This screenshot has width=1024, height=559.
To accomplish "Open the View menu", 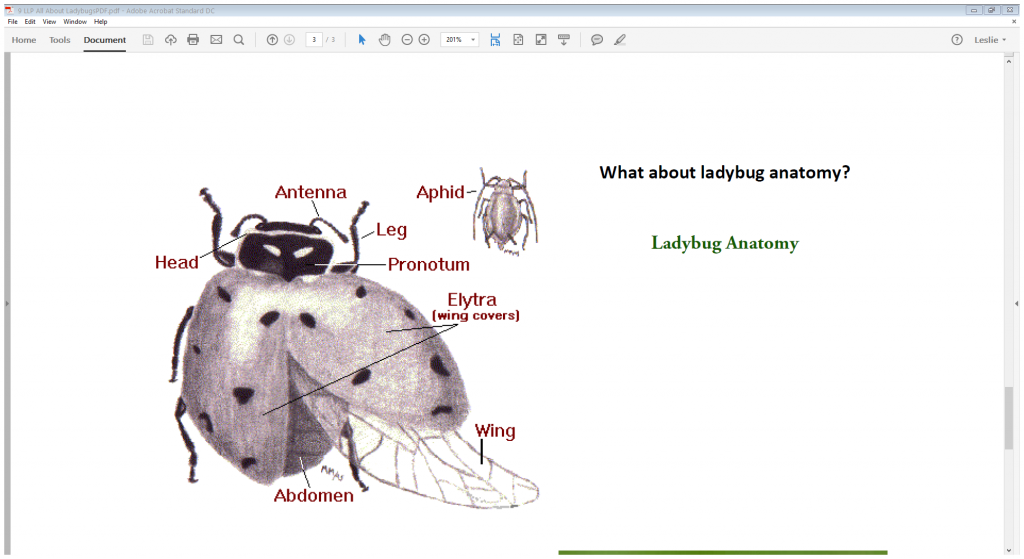I will [49, 21].
